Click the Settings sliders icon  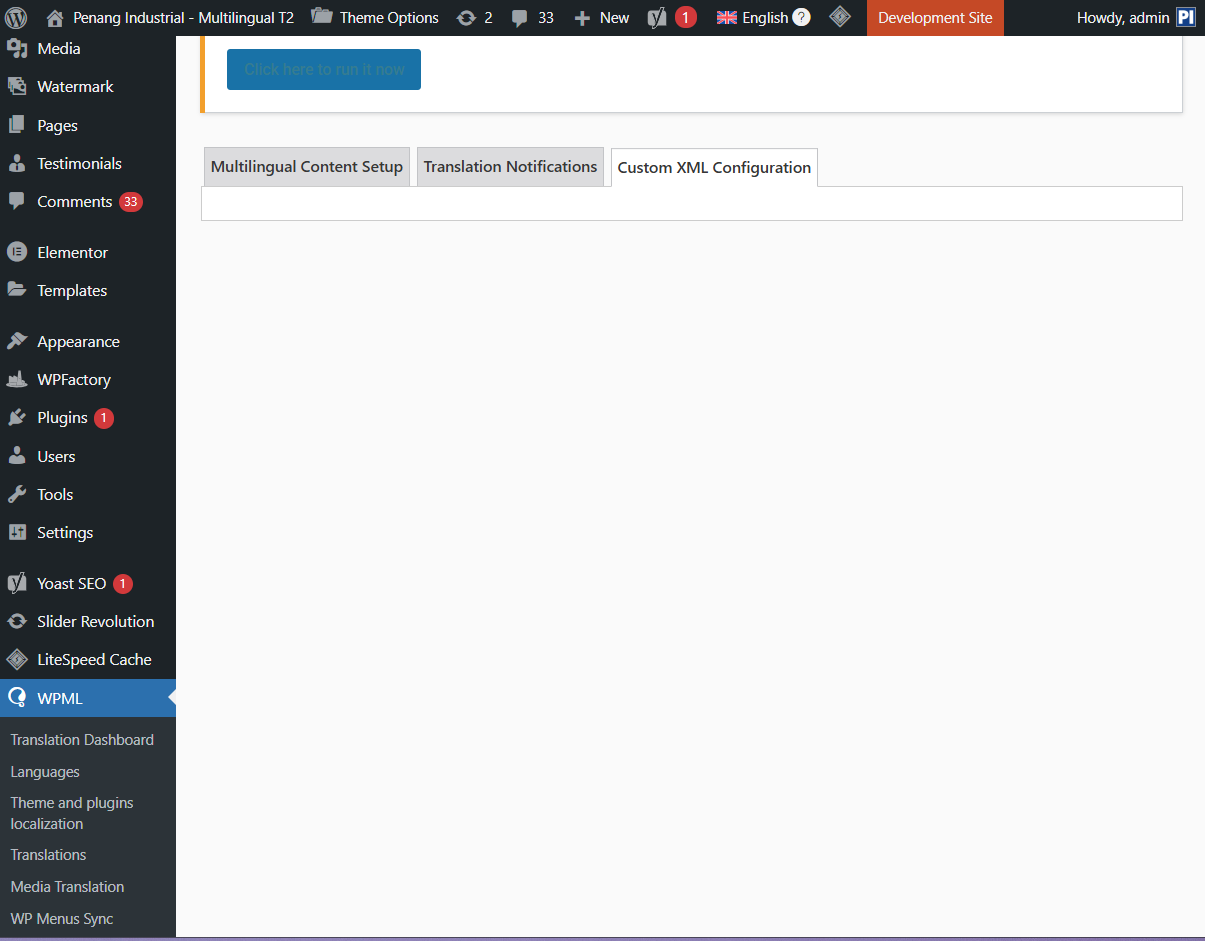click(17, 532)
